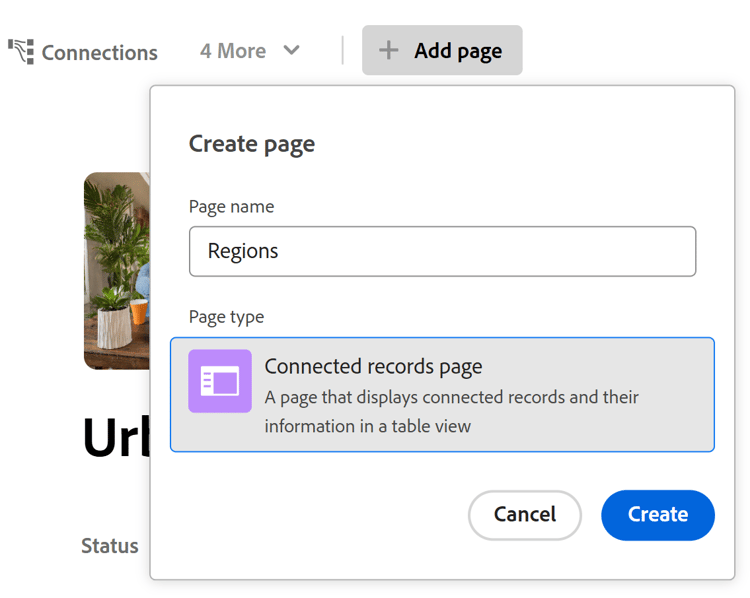Open the 4 More pages menu label
The height and width of the screenshot is (598, 750).
point(233,51)
